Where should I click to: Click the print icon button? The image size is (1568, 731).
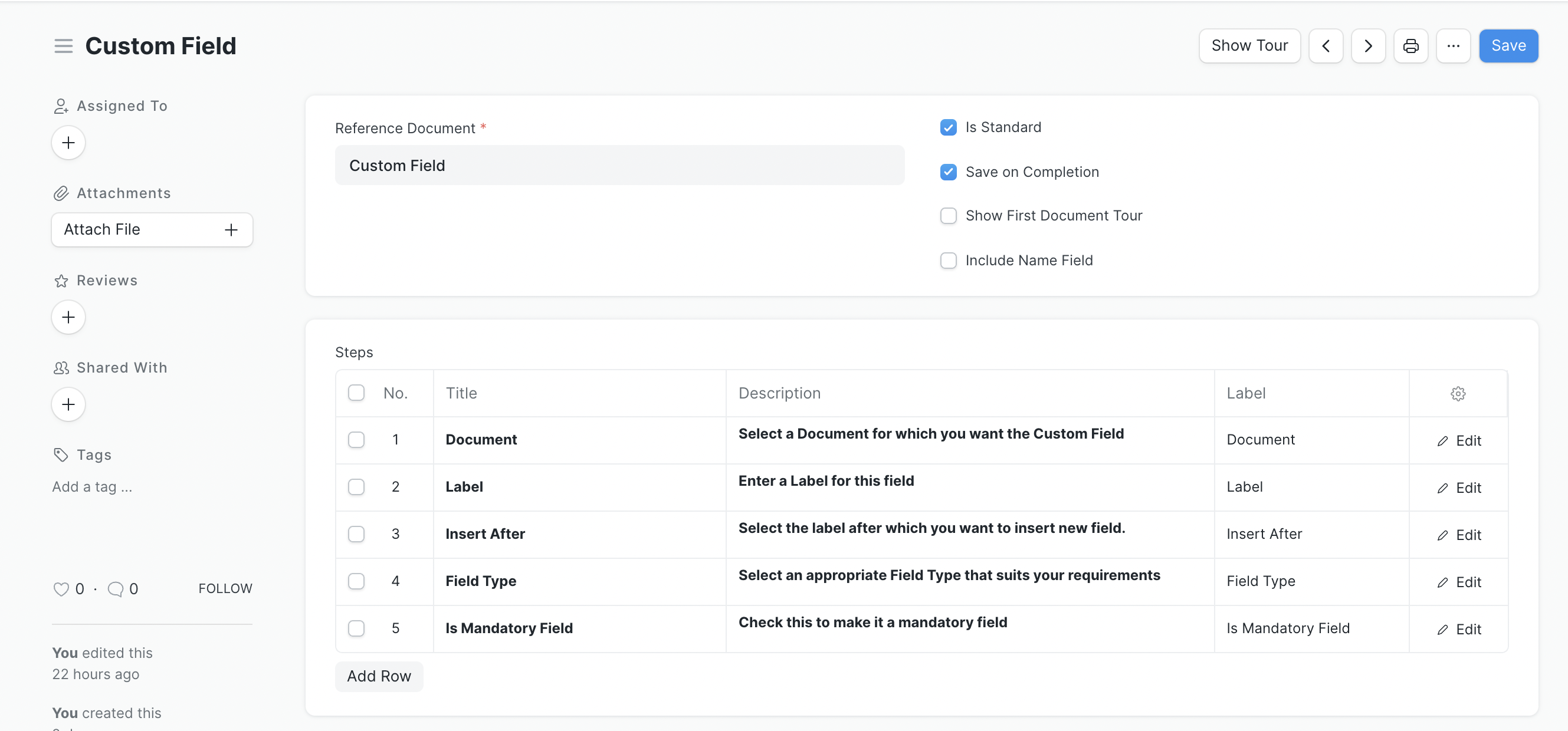(x=1410, y=46)
